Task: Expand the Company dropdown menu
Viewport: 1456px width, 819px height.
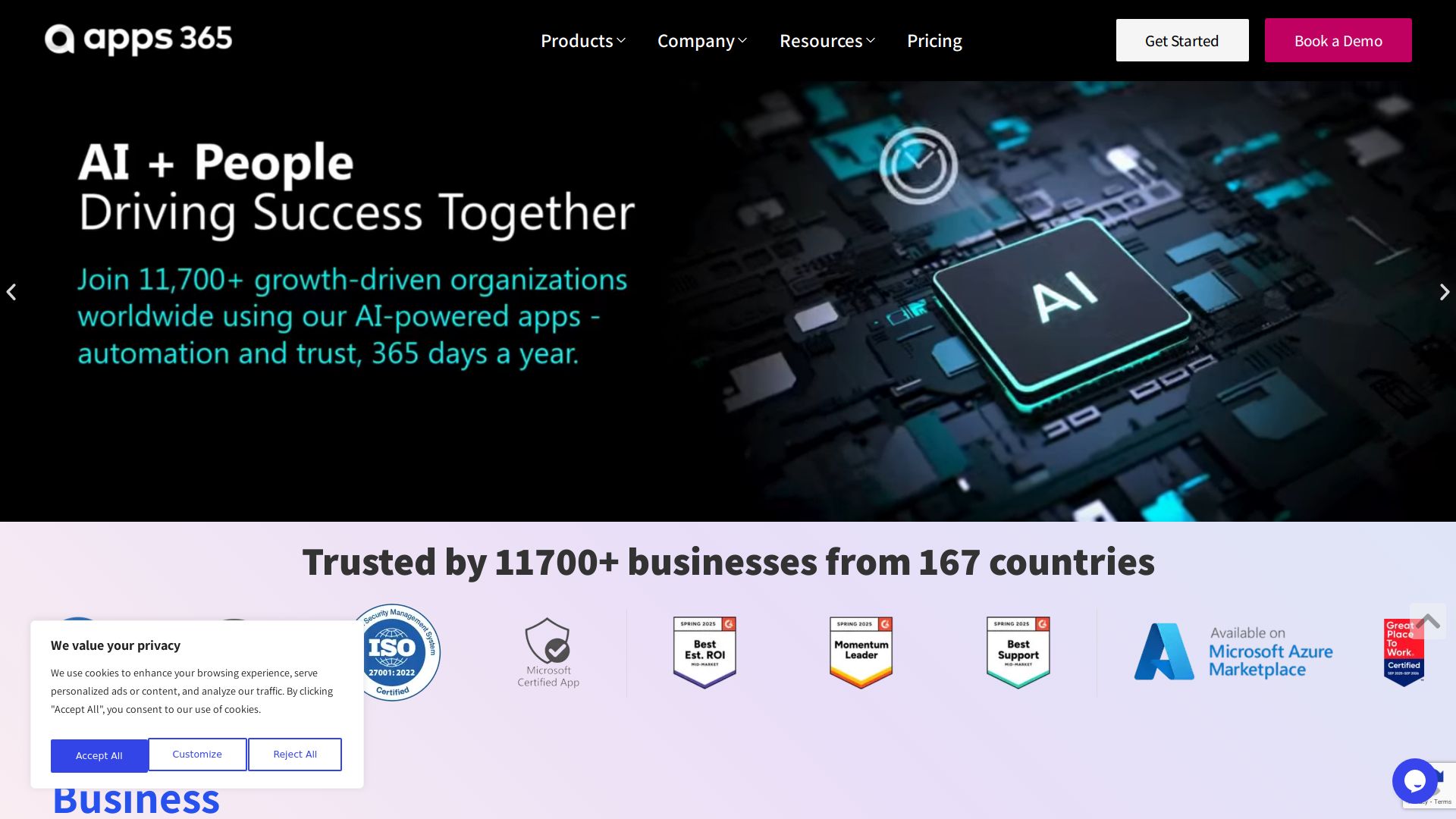Action: click(x=702, y=41)
